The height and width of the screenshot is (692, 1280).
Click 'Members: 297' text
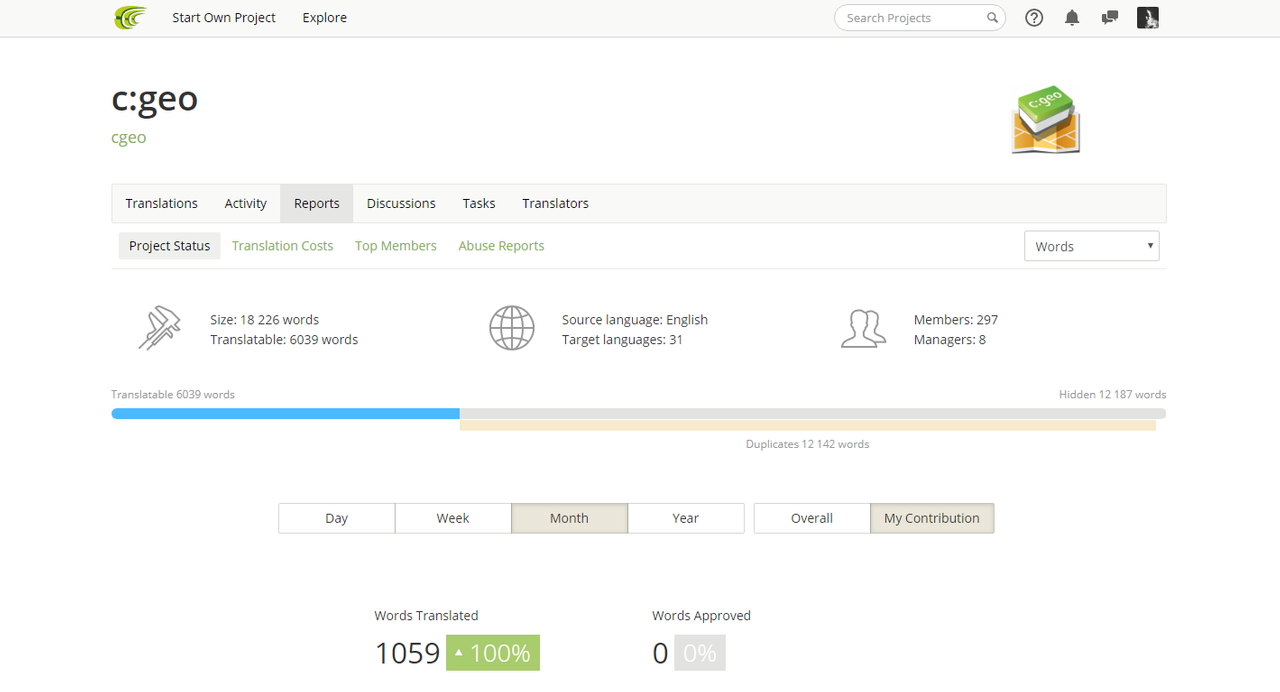pos(956,320)
